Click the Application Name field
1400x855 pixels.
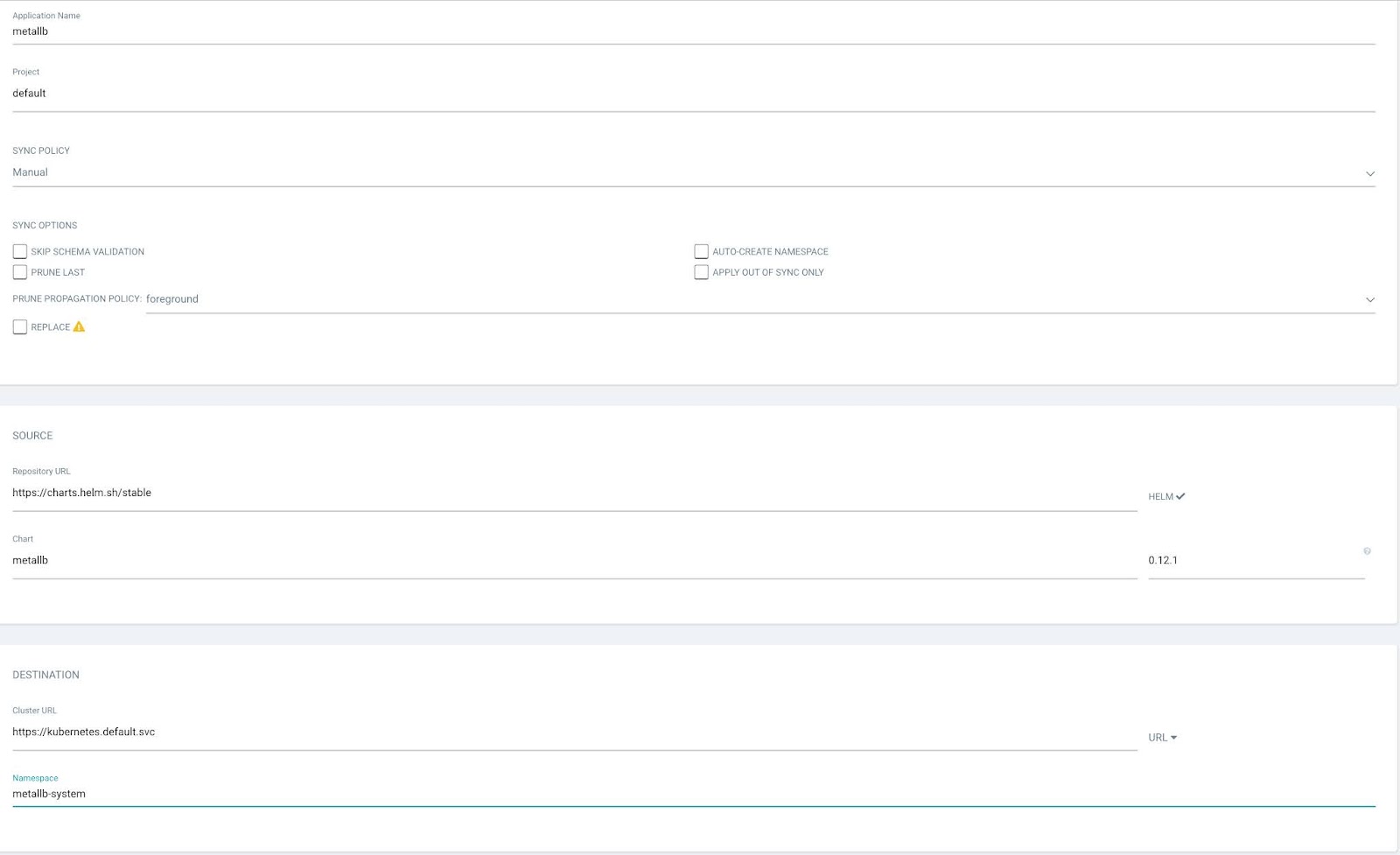click(x=694, y=32)
